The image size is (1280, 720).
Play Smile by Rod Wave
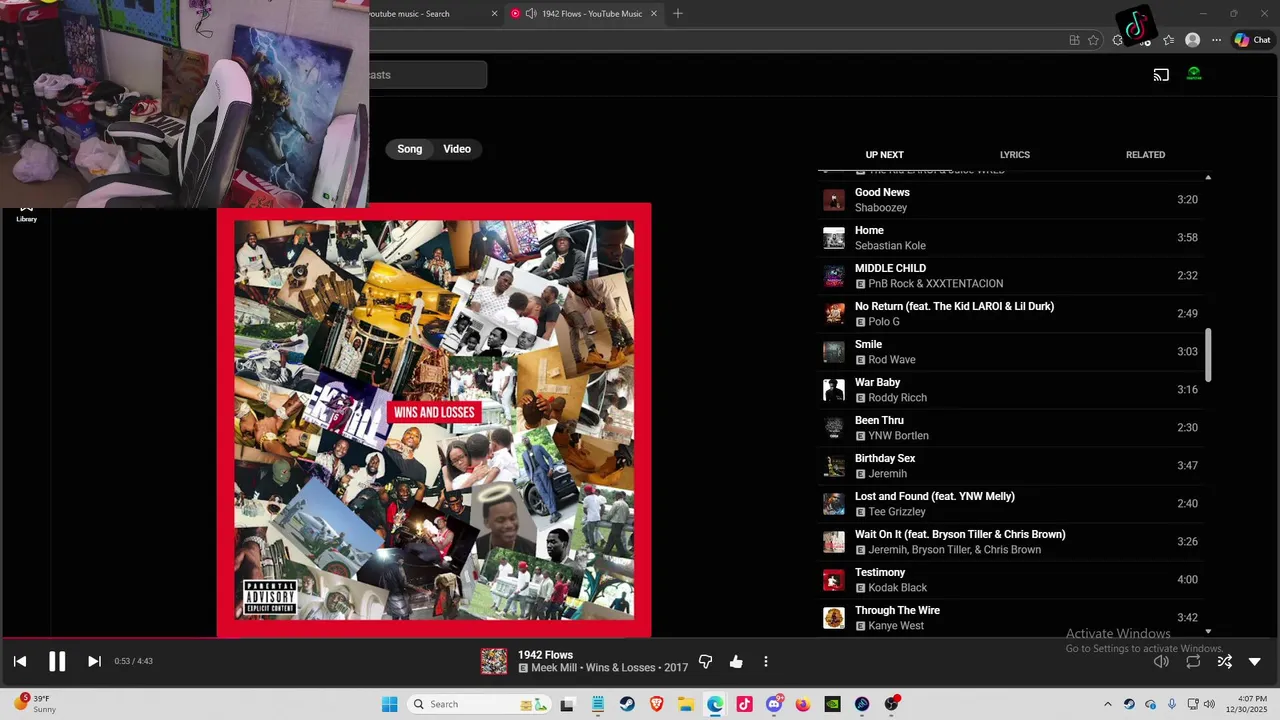tap(1010, 352)
